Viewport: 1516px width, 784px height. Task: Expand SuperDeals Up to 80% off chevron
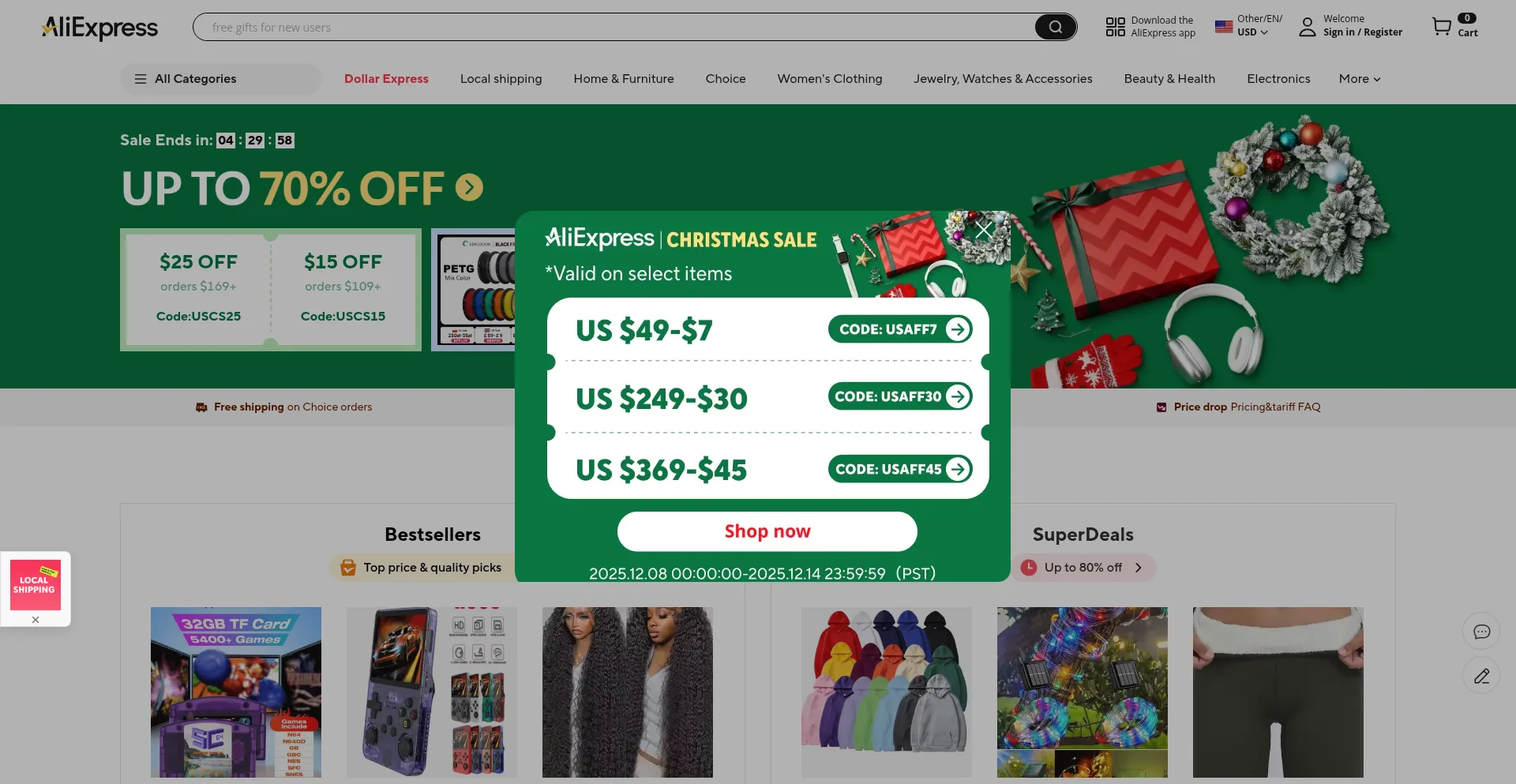[1139, 568]
